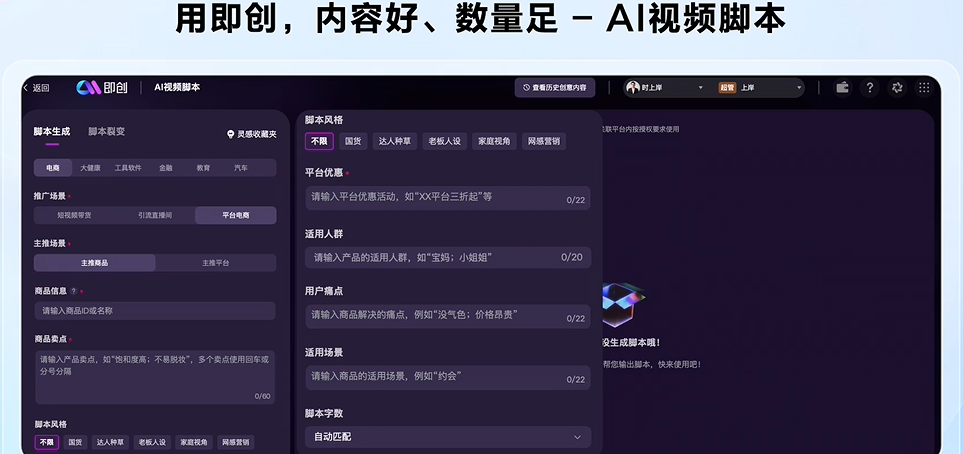Open the 超管 上岸 role dropdown
Screen dimensions: 963x454
759,88
